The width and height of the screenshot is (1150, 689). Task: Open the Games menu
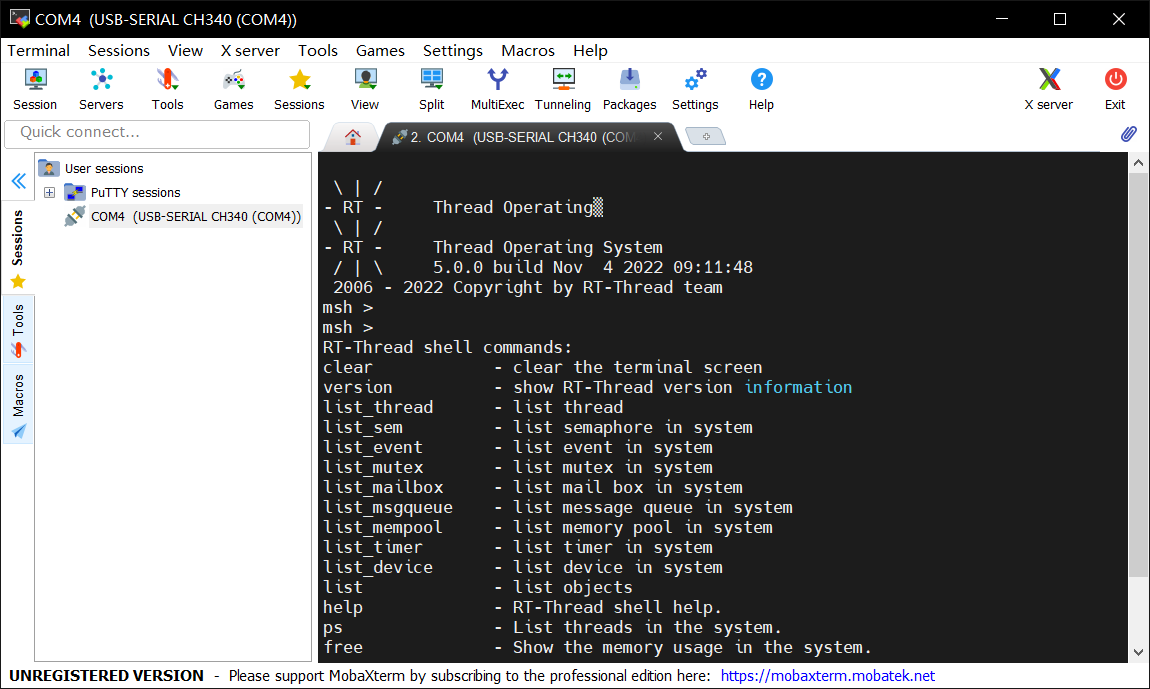[x=380, y=51]
